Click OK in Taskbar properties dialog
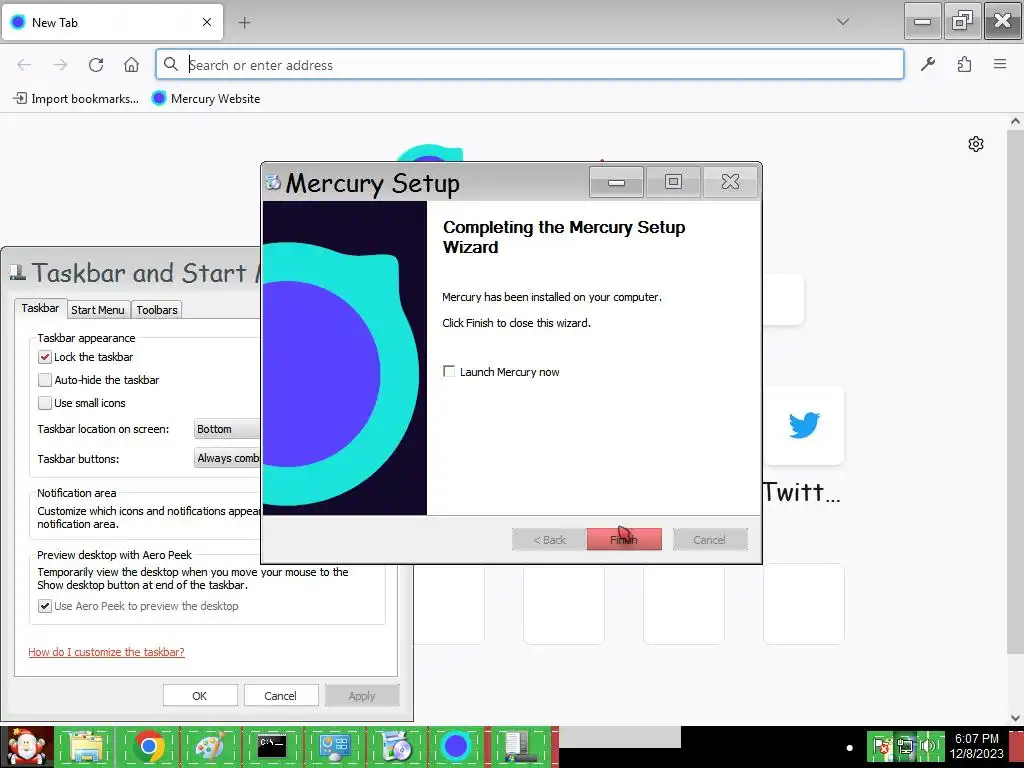This screenshot has height=768, width=1024. (200, 696)
